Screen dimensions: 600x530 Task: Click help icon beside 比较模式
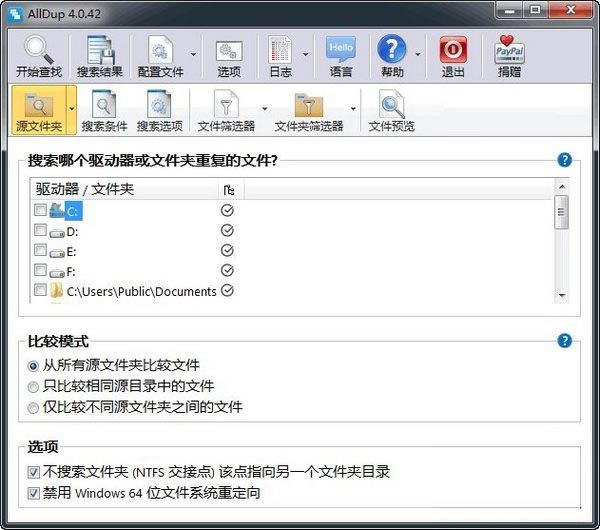click(565, 341)
